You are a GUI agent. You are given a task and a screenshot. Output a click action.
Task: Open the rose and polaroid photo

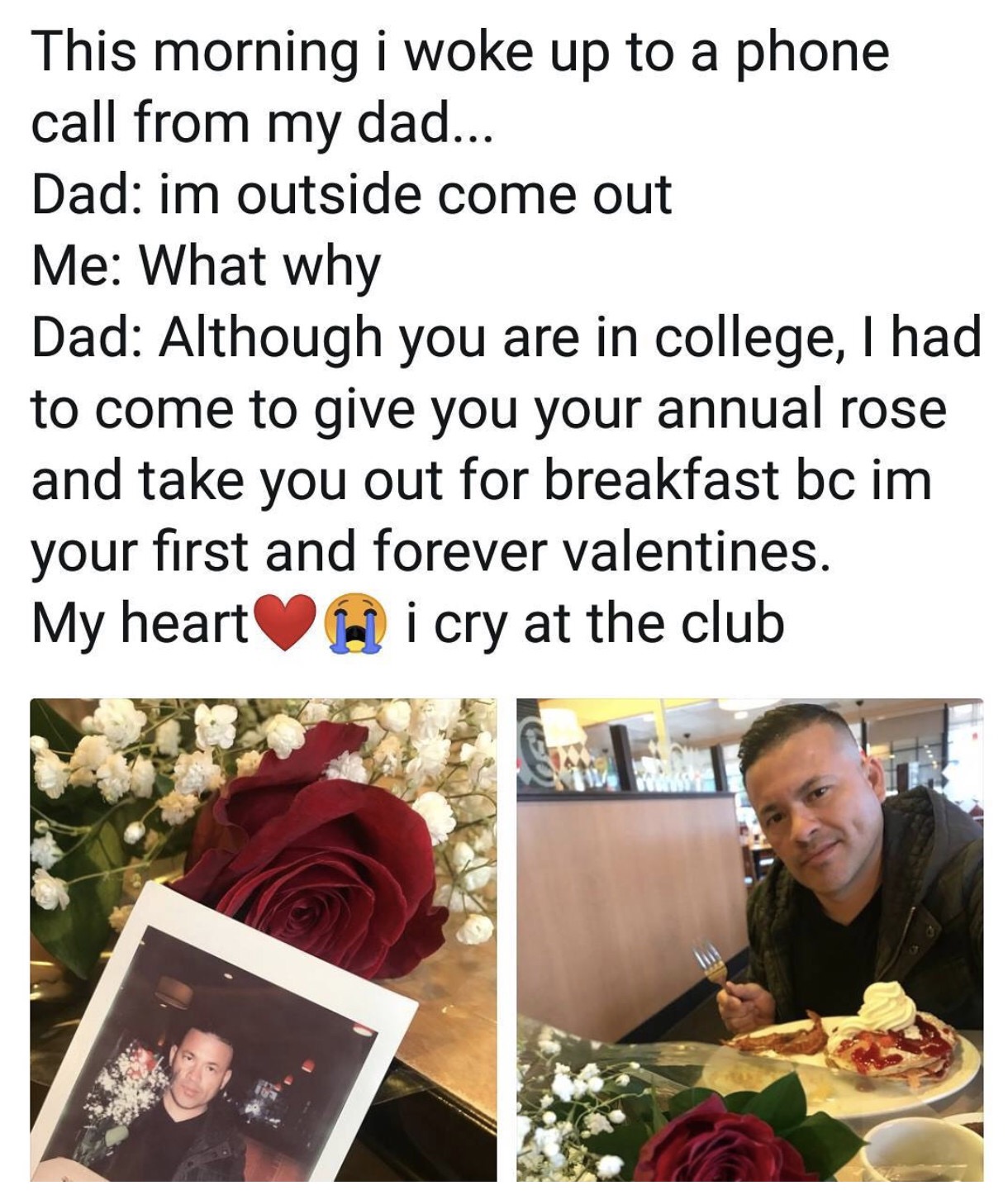point(264,940)
